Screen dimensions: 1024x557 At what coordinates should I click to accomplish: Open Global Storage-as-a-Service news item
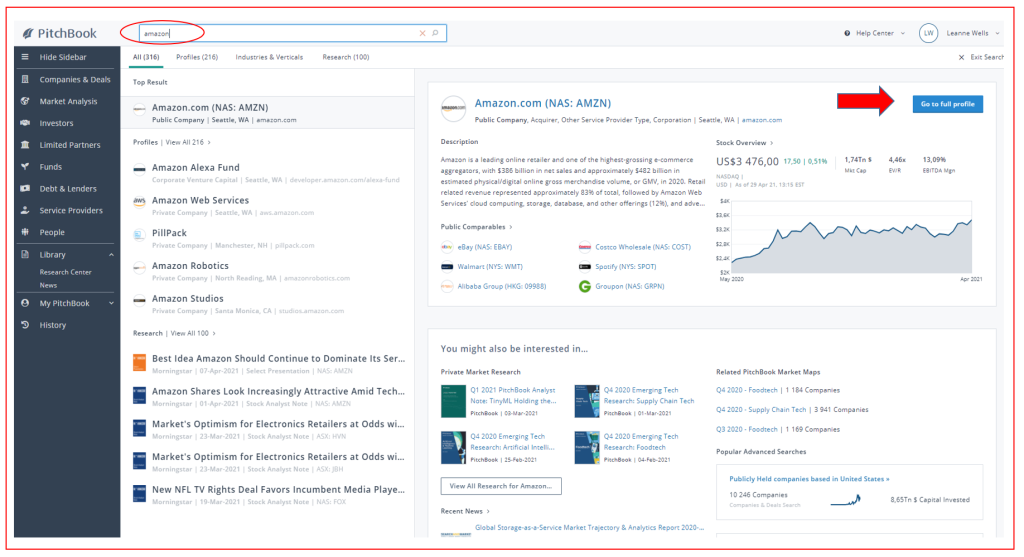(x=590, y=527)
